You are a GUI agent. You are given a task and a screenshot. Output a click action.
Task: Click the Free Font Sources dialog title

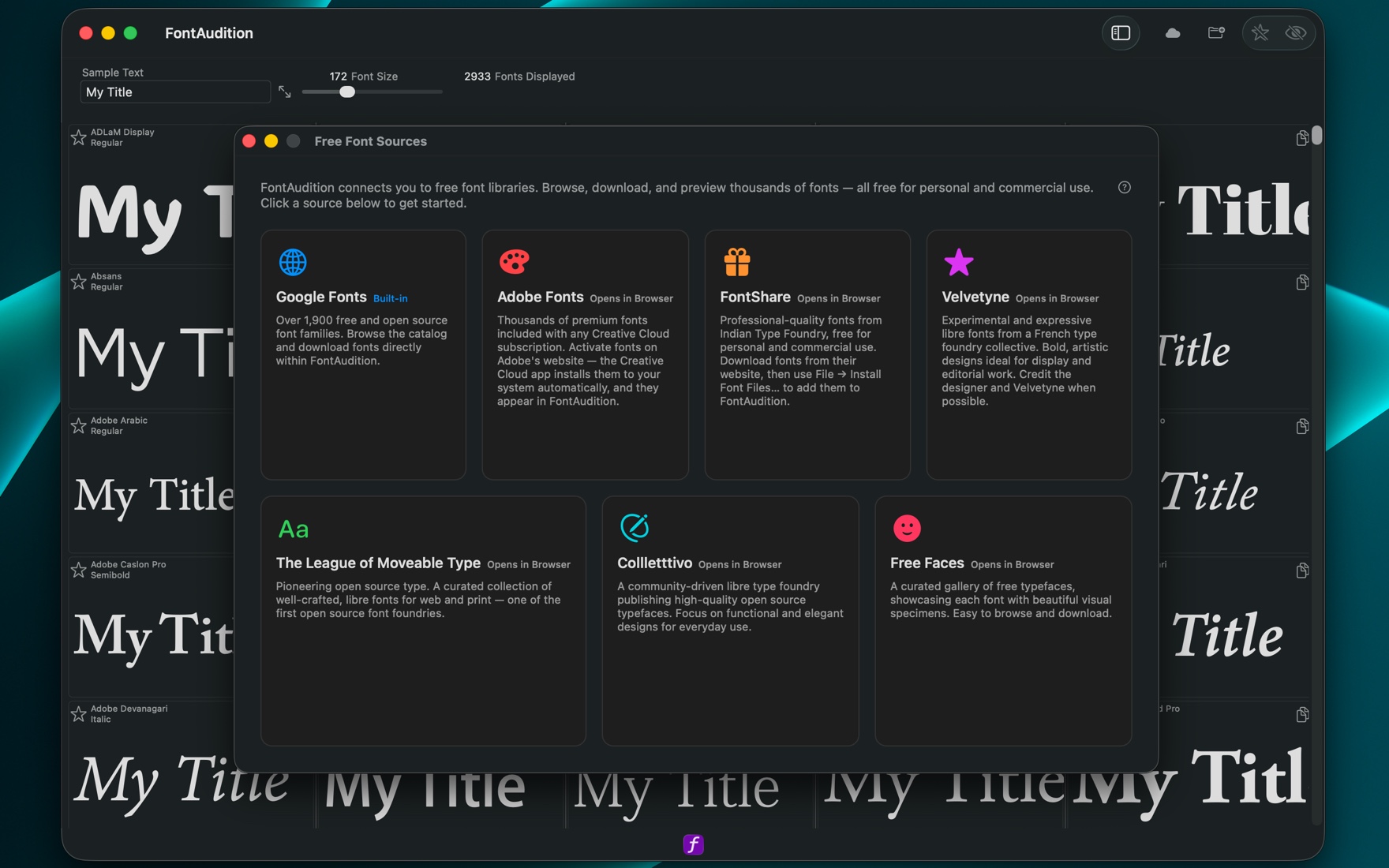[371, 141]
